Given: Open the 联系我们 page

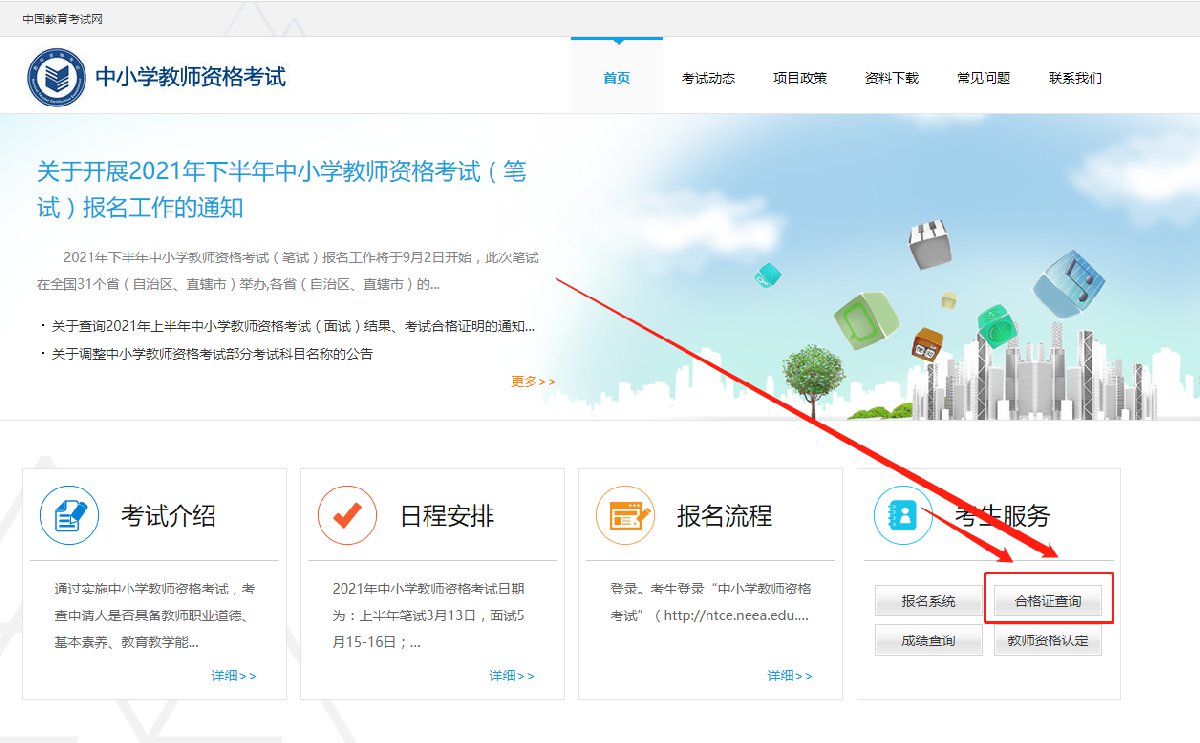Looking at the screenshot, I should coord(1075,78).
